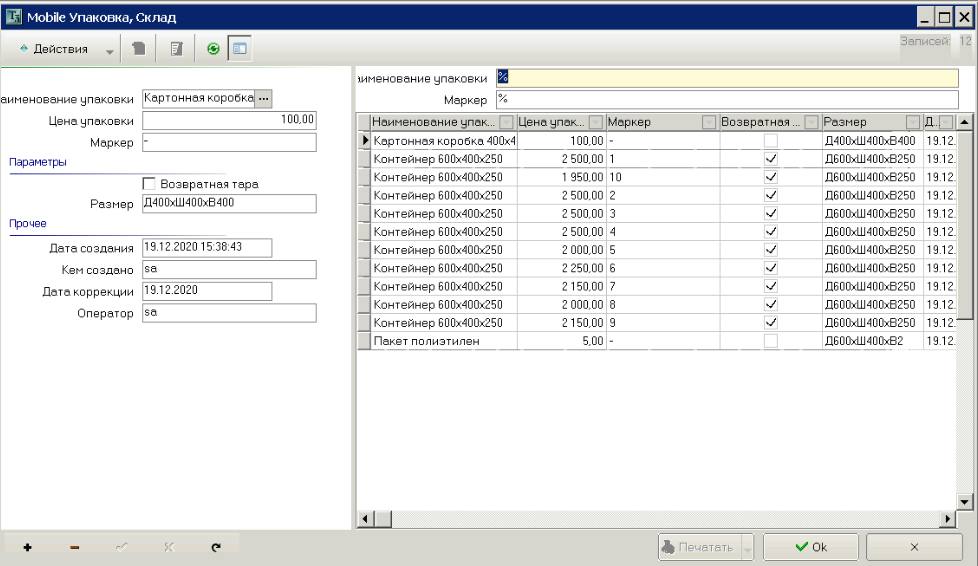Open the Д... date column filter dropdown
Image resolution: width=978 pixels, height=566 pixels.
click(x=947, y=122)
